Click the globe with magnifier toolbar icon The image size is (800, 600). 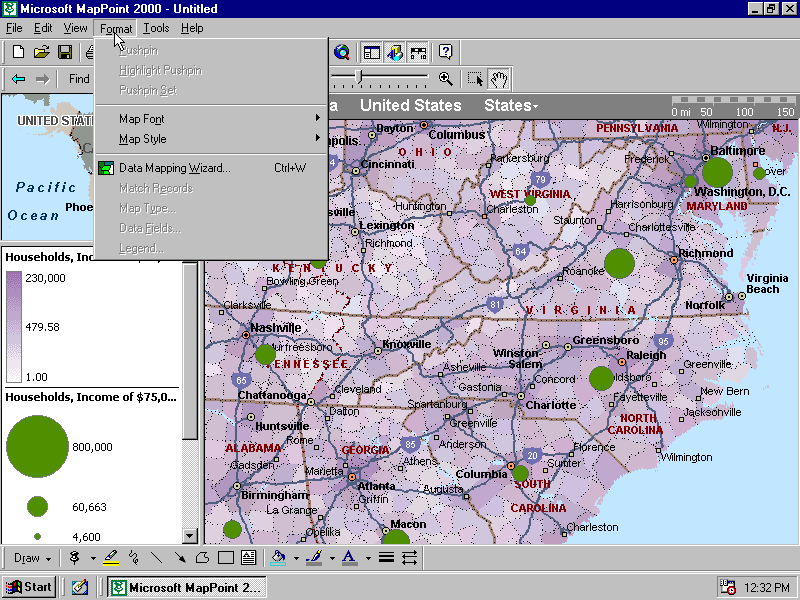coord(342,52)
